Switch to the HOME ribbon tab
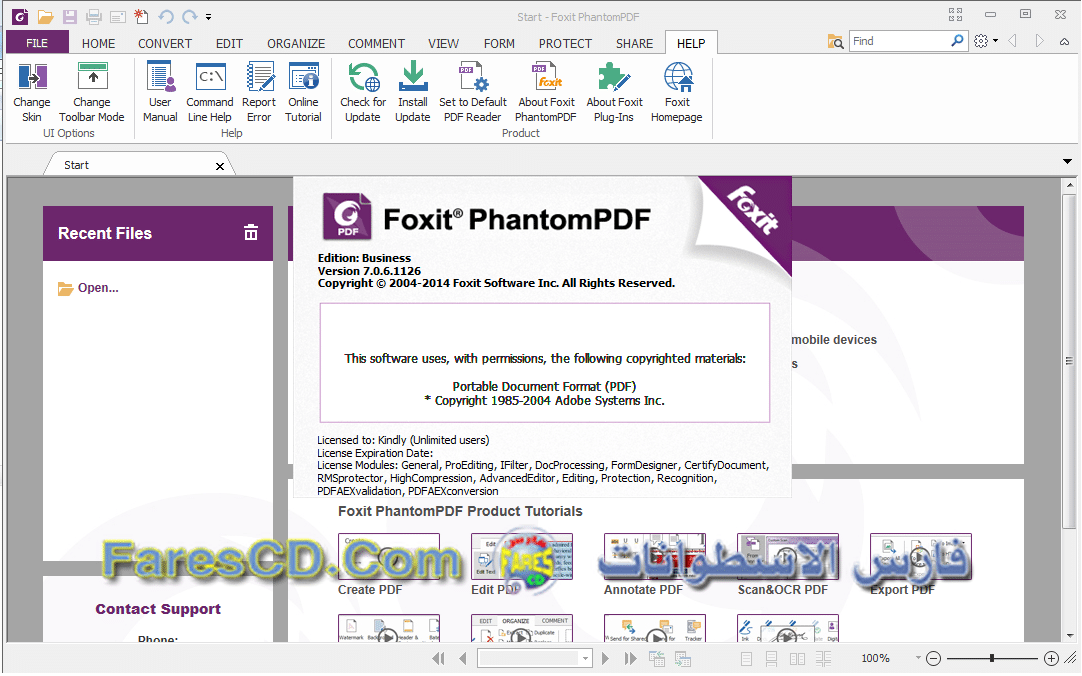This screenshot has height=676, width=1082. tap(99, 43)
